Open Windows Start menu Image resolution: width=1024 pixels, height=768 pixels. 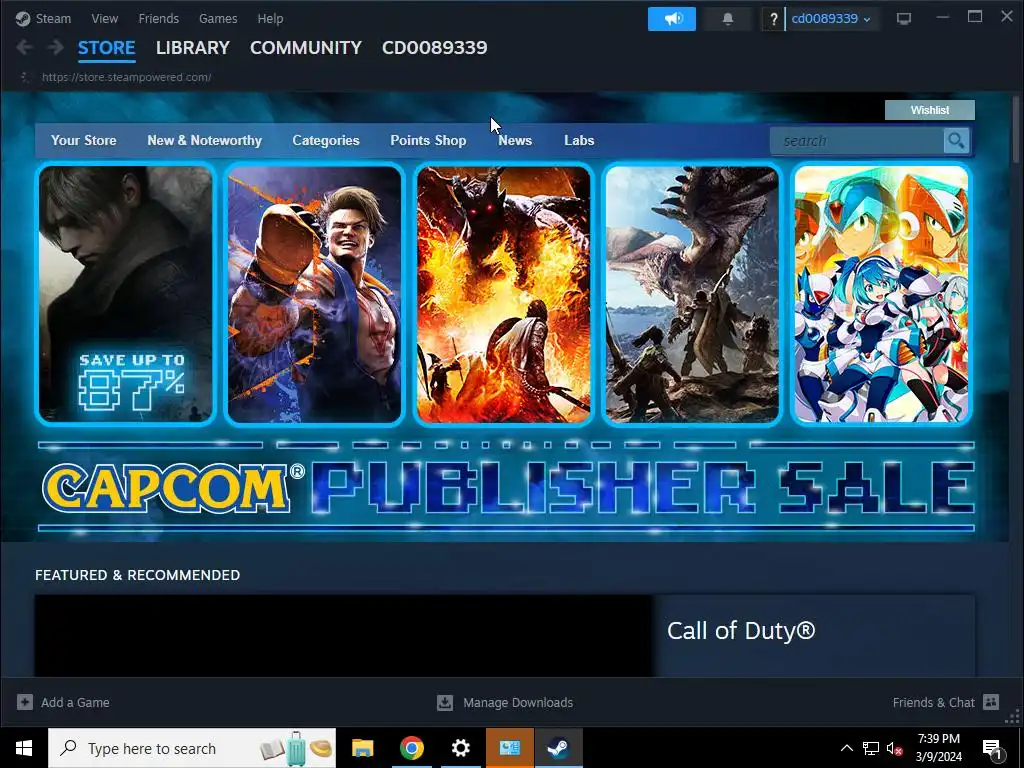[24, 748]
